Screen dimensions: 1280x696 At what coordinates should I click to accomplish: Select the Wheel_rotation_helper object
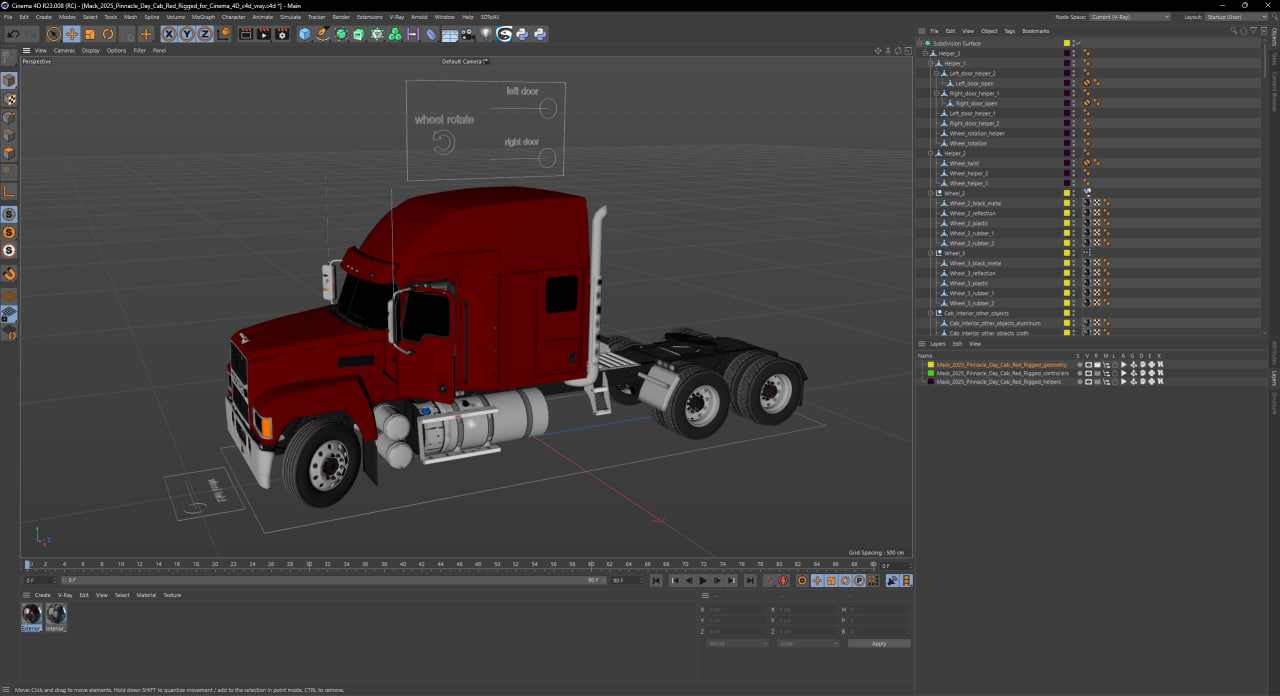click(x=977, y=133)
